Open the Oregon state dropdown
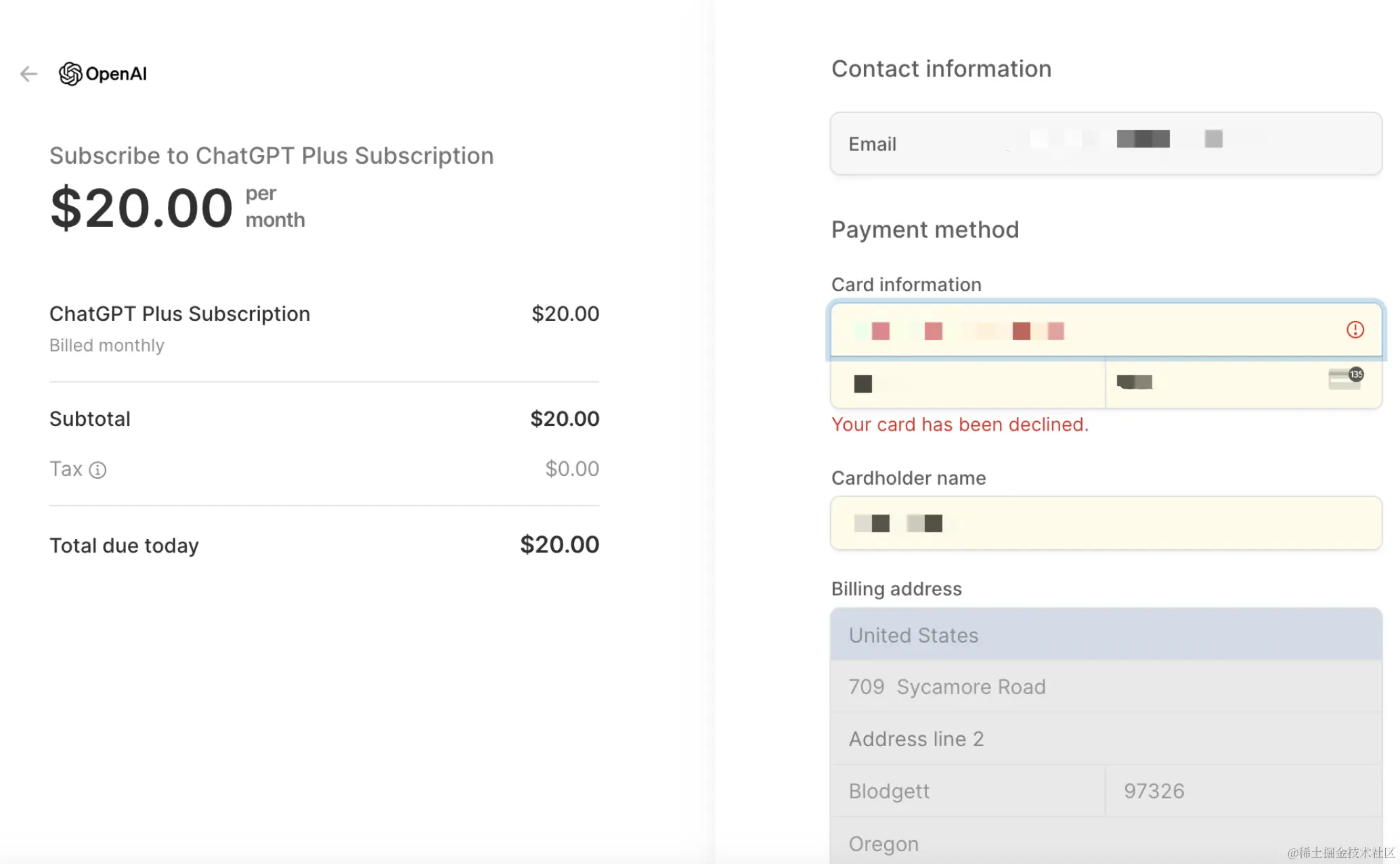 [1106, 842]
